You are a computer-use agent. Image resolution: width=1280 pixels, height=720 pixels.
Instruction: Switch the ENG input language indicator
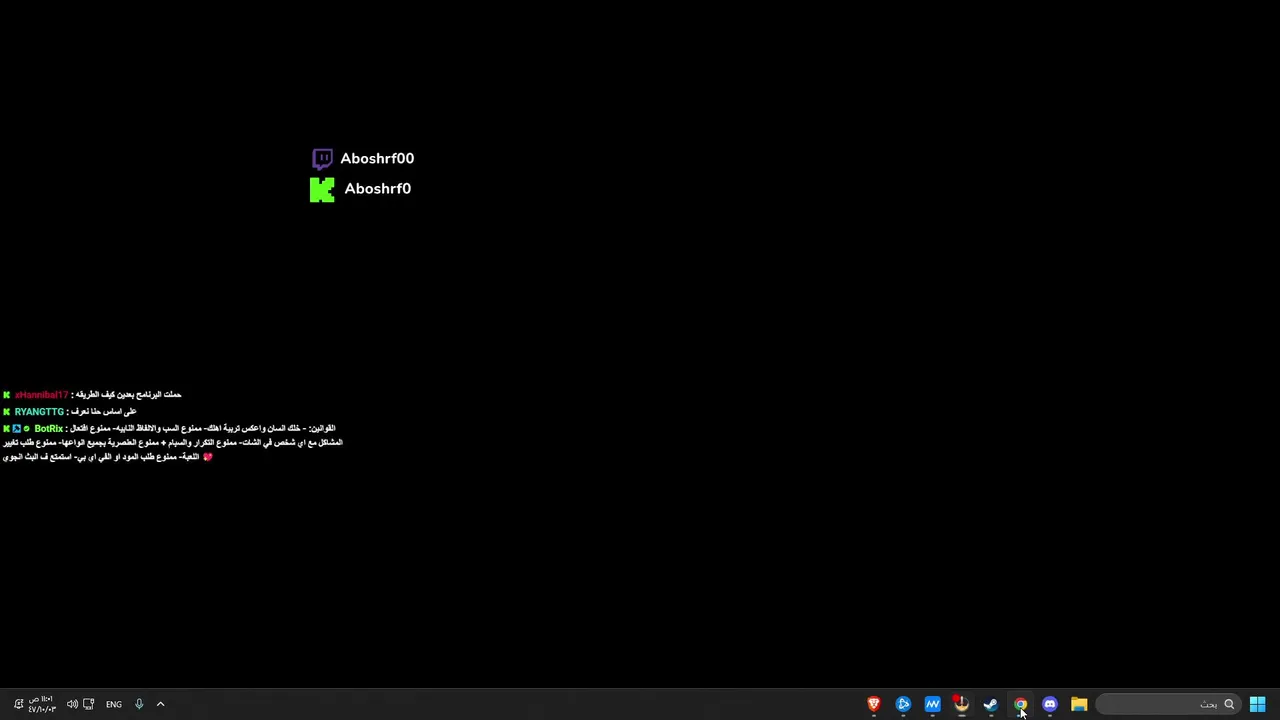point(114,704)
